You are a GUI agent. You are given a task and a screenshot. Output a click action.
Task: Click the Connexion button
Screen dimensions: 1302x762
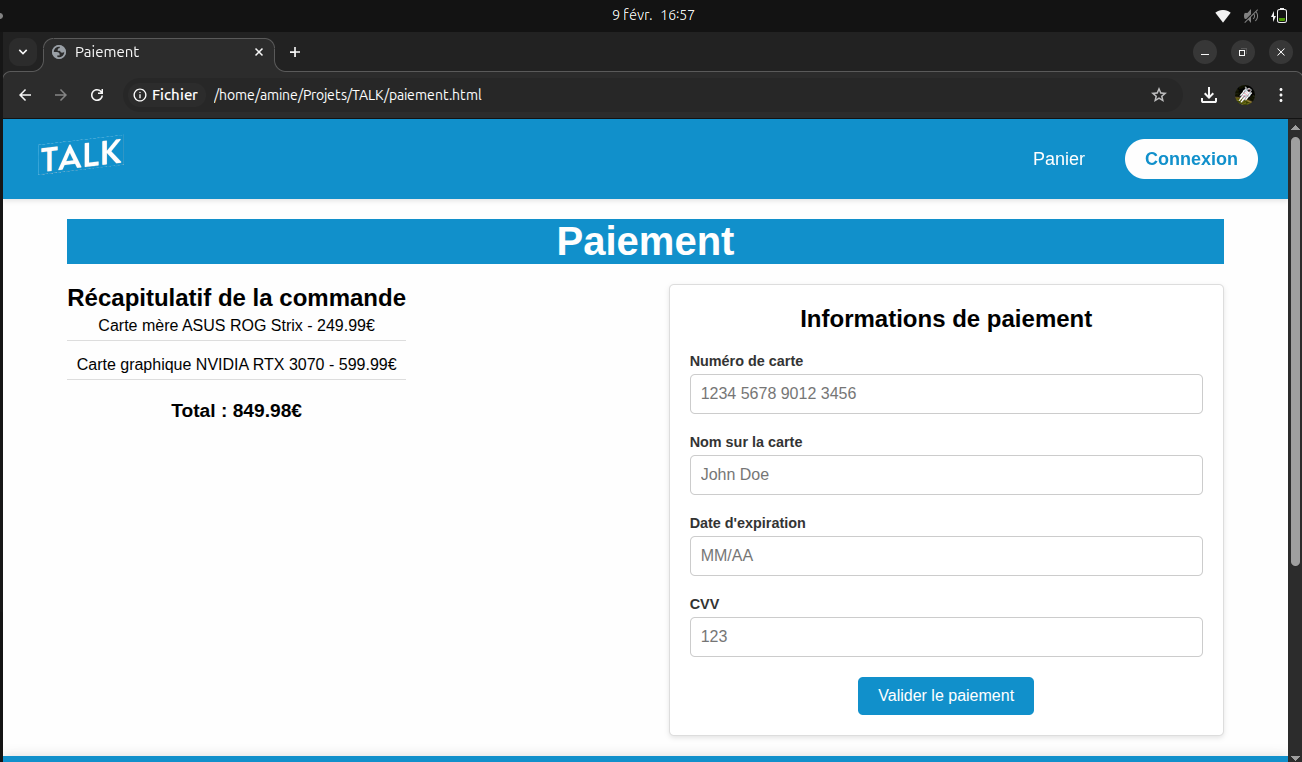(1191, 158)
